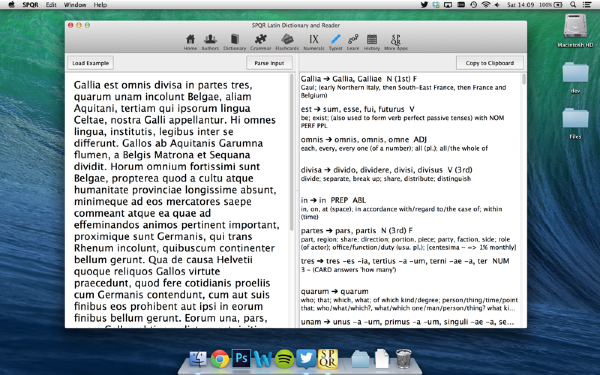Open the Trash in the Dock
Image resolution: width=600 pixels, height=375 pixels.
point(403,359)
